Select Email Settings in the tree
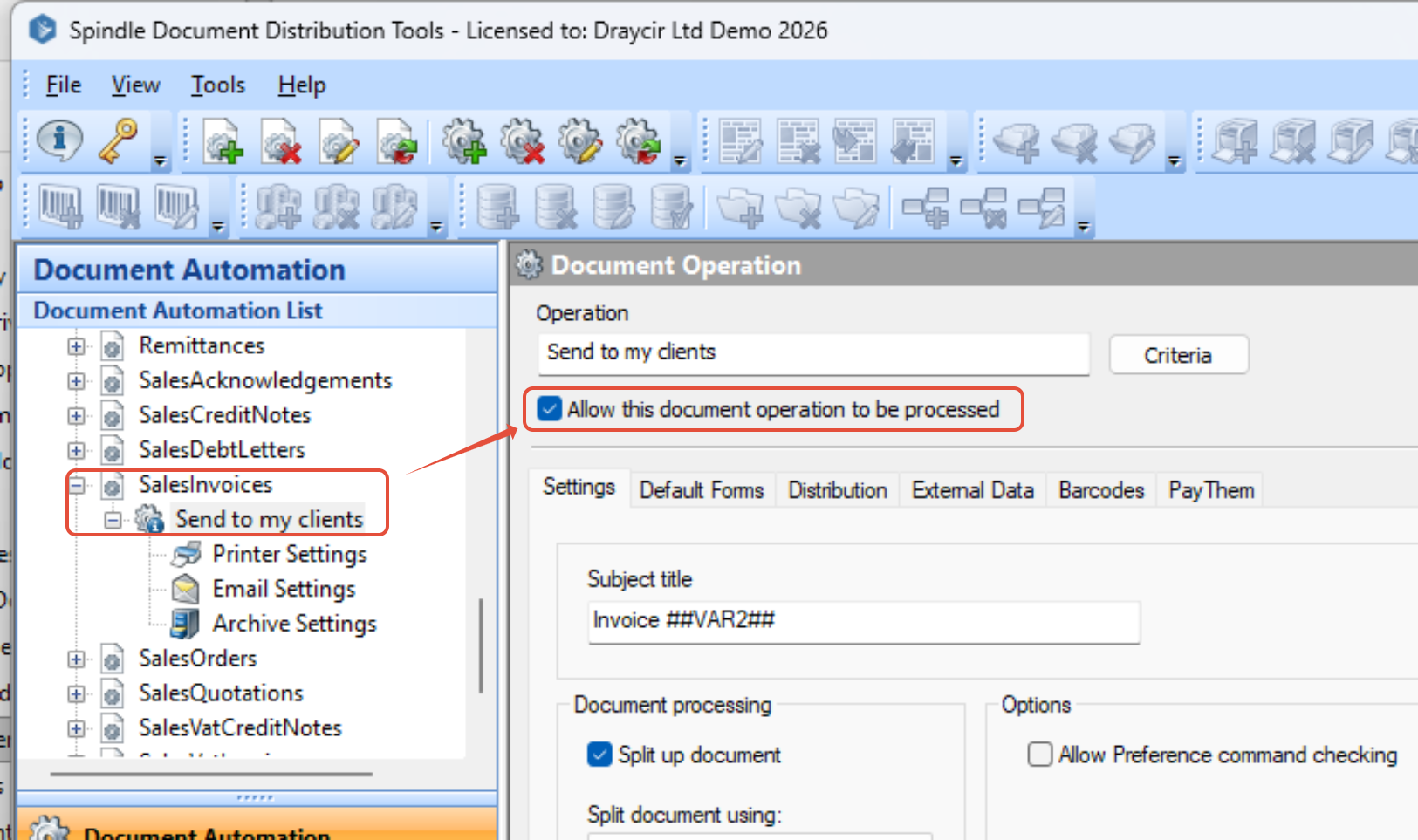This screenshot has height=840, width=1418. (x=284, y=589)
